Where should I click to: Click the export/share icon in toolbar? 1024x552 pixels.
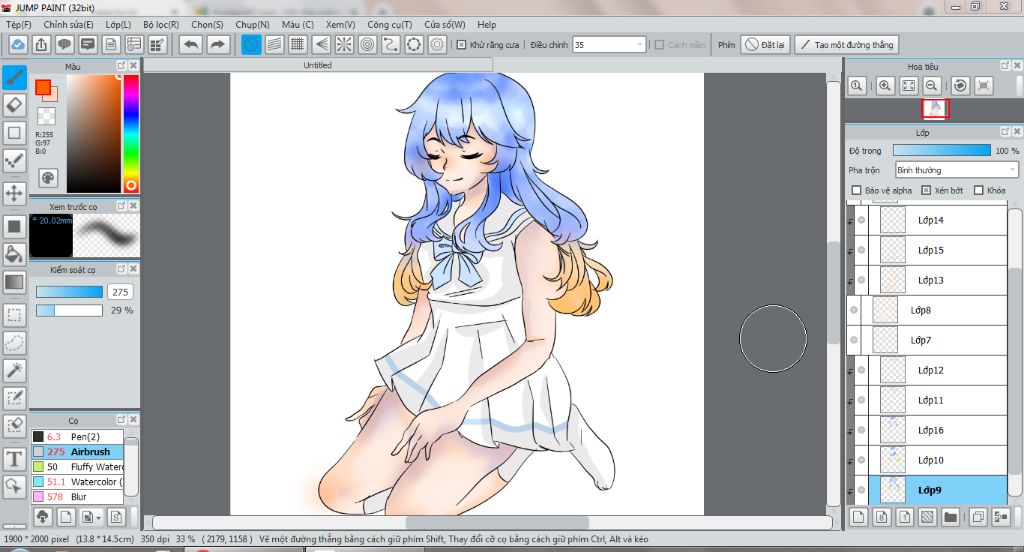coord(41,44)
